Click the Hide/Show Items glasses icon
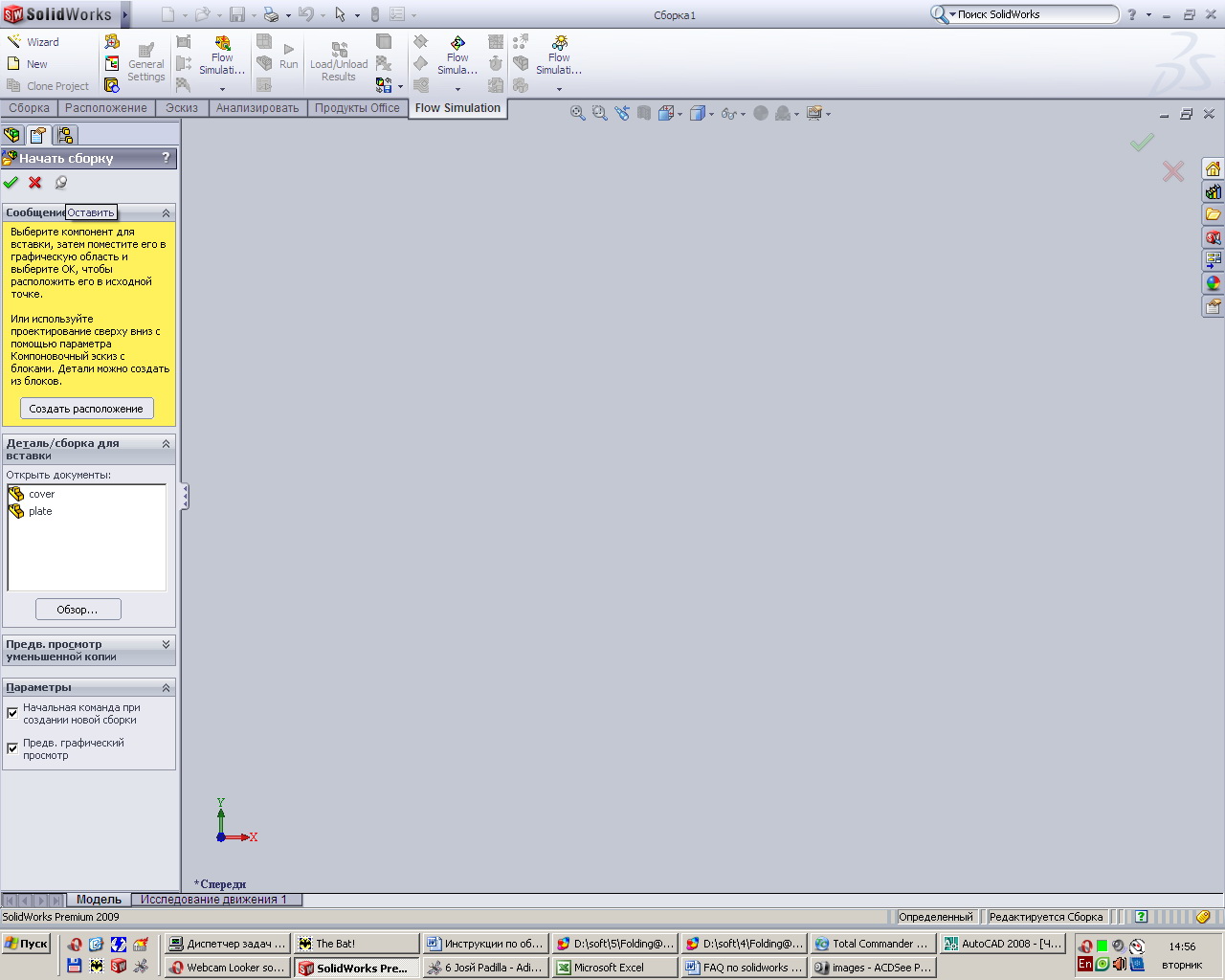Image resolution: width=1225 pixels, height=980 pixels. click(729, 113)
